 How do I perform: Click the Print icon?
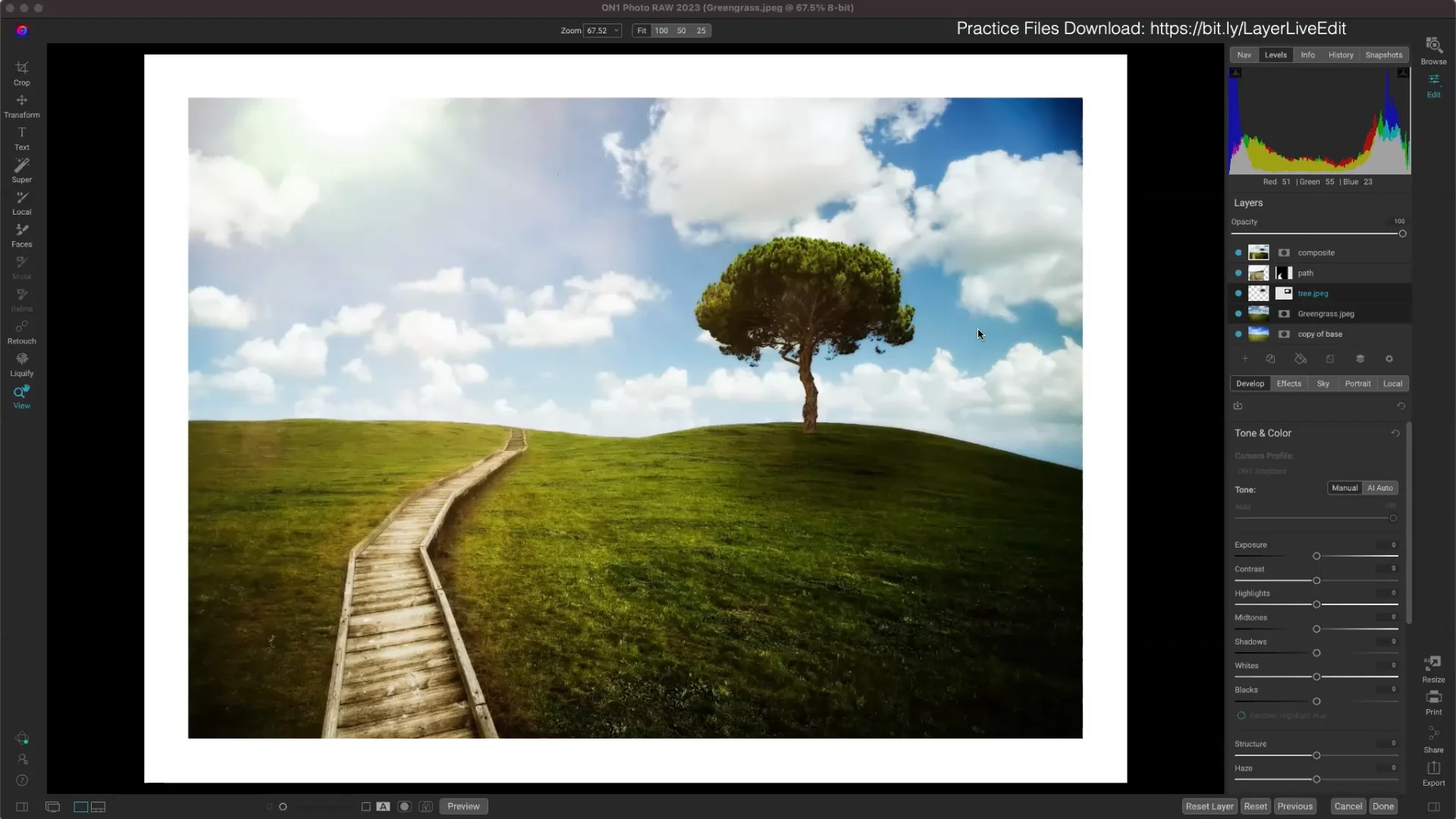pyautogui.click(x=1433, y=702)
